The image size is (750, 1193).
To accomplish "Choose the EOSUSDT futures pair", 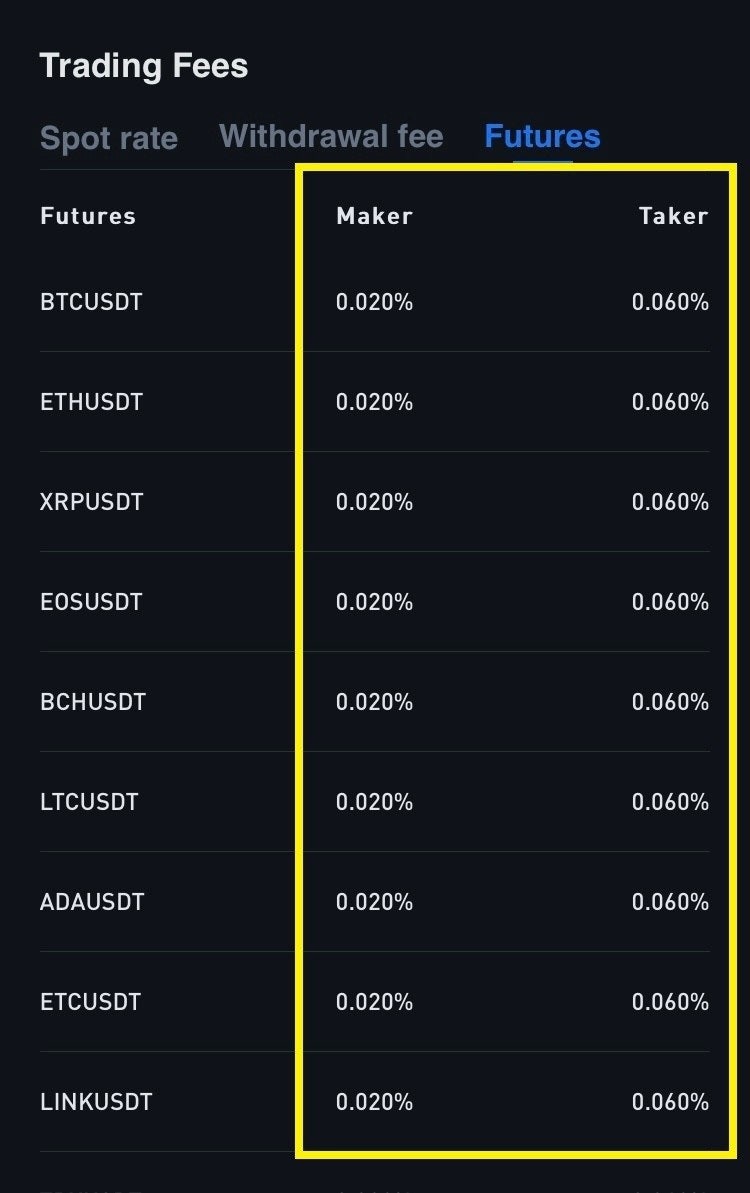I will coord(91,602).
